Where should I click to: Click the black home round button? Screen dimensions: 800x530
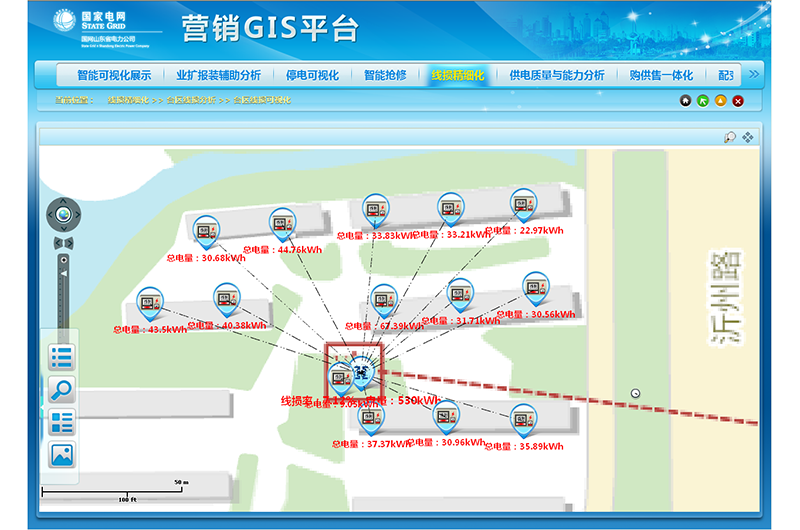(685, 100)
